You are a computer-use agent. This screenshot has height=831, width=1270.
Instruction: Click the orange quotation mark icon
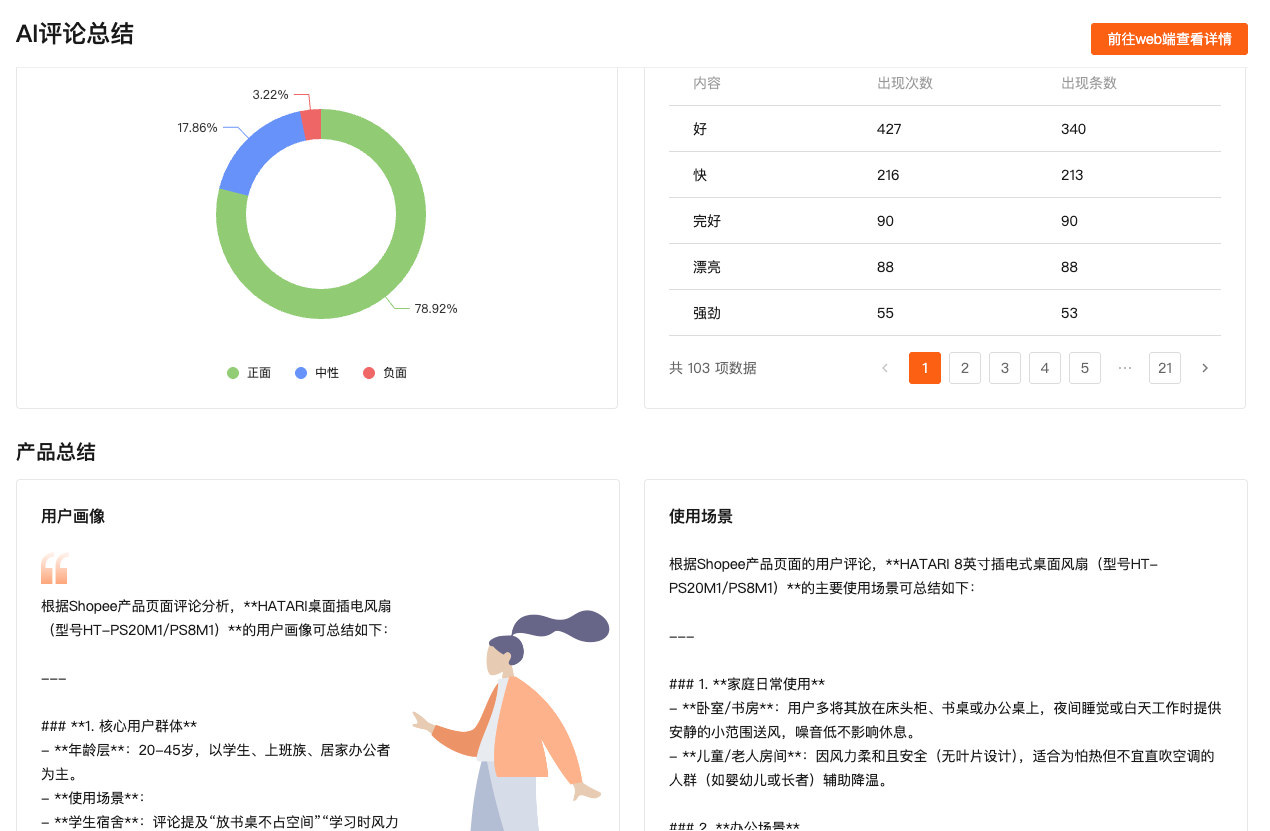pos(54,568)
